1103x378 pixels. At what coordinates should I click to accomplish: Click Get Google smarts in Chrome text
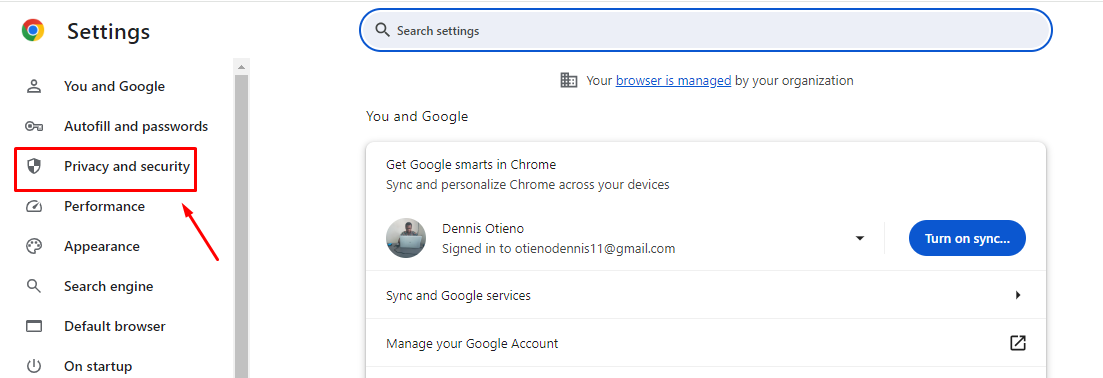tap(471, 164)
